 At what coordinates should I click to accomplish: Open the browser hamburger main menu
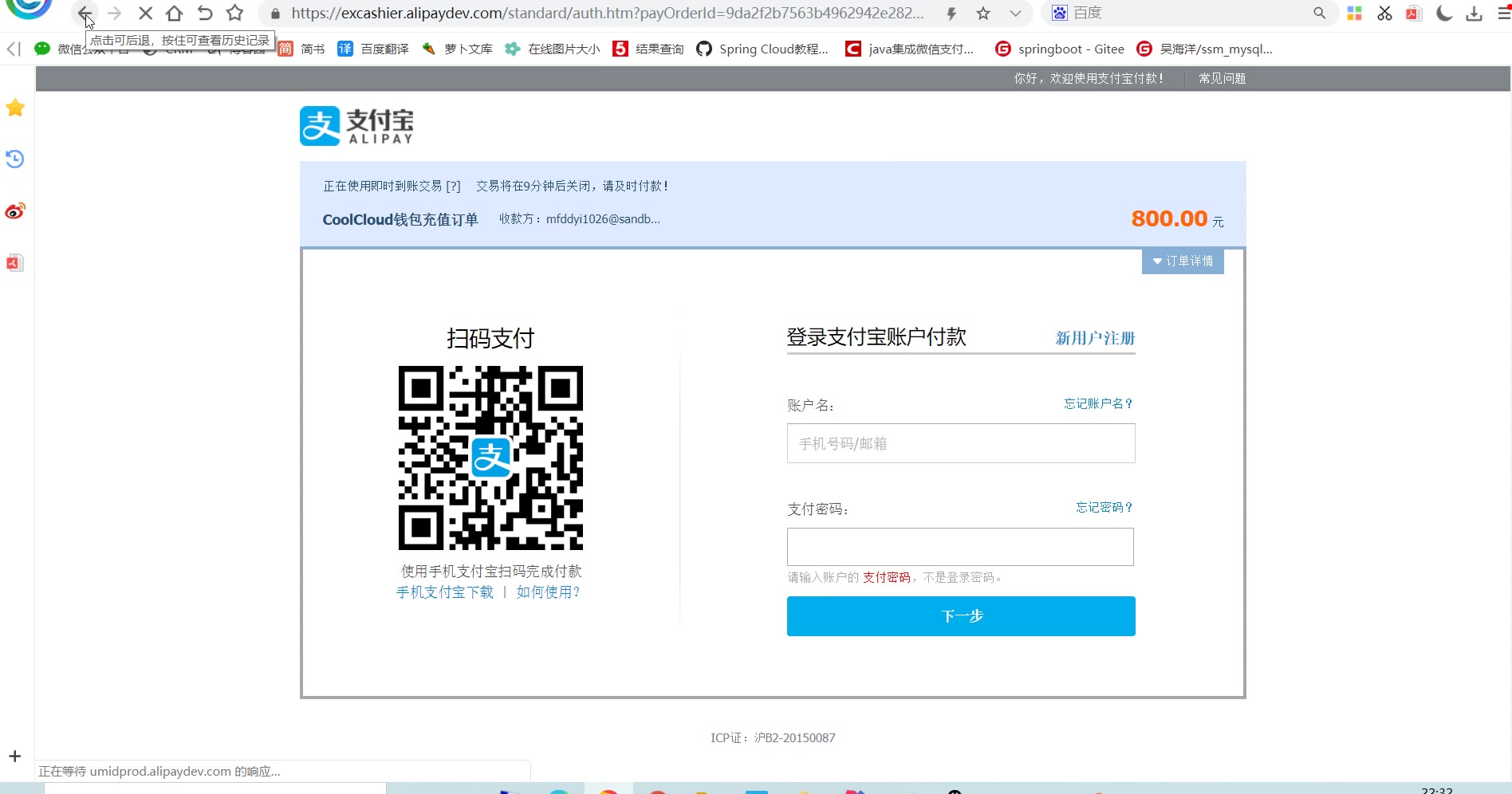(x=1503, y=14)
